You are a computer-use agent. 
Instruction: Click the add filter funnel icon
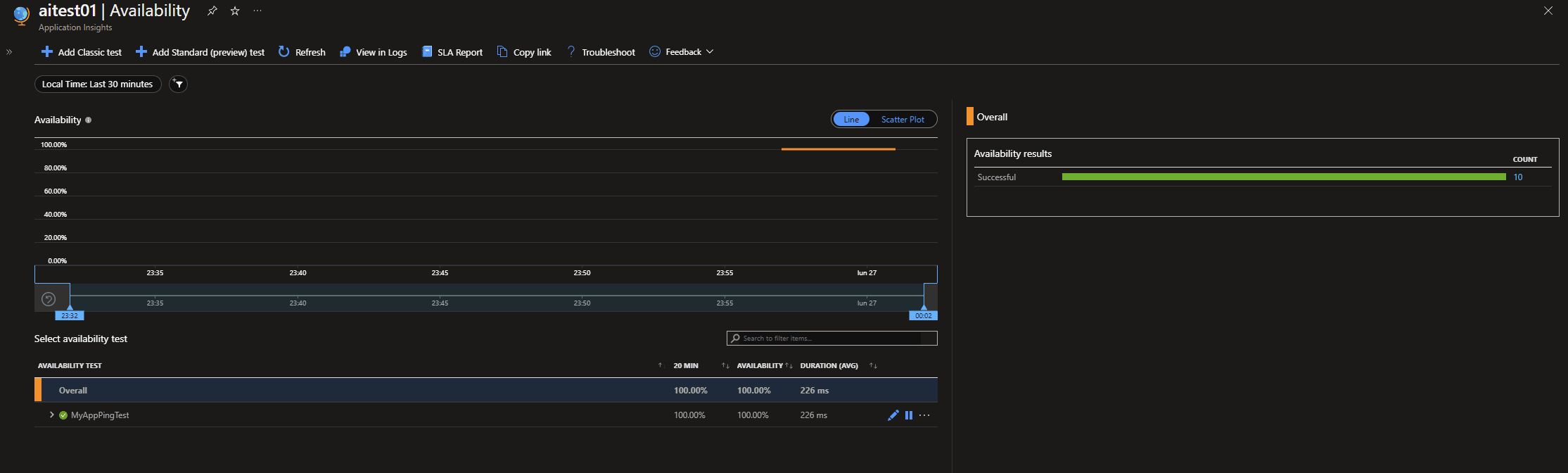click(x=179, y=84)
